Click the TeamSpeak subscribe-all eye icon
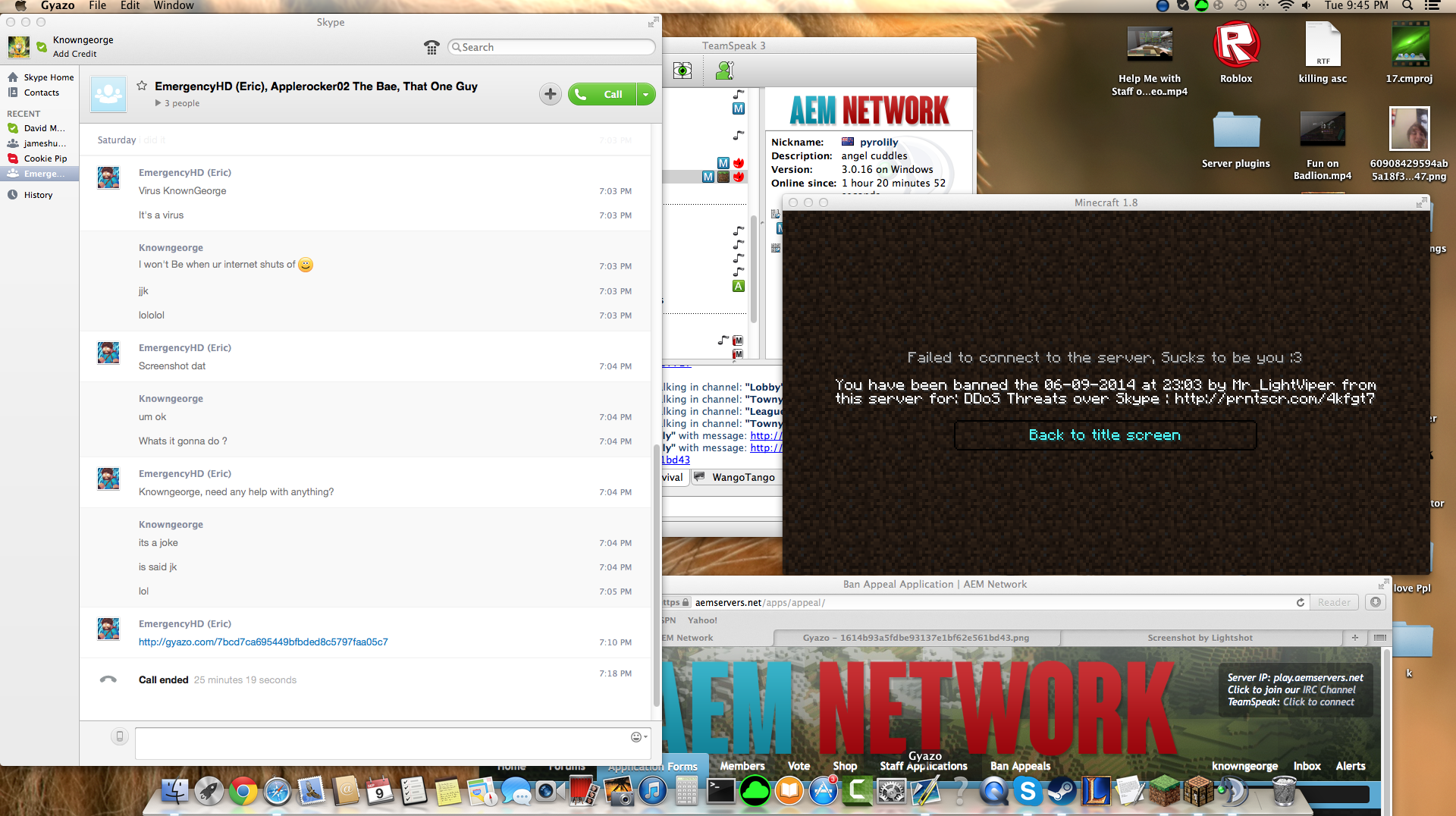The image size is (1456, 816). (682, 71)
